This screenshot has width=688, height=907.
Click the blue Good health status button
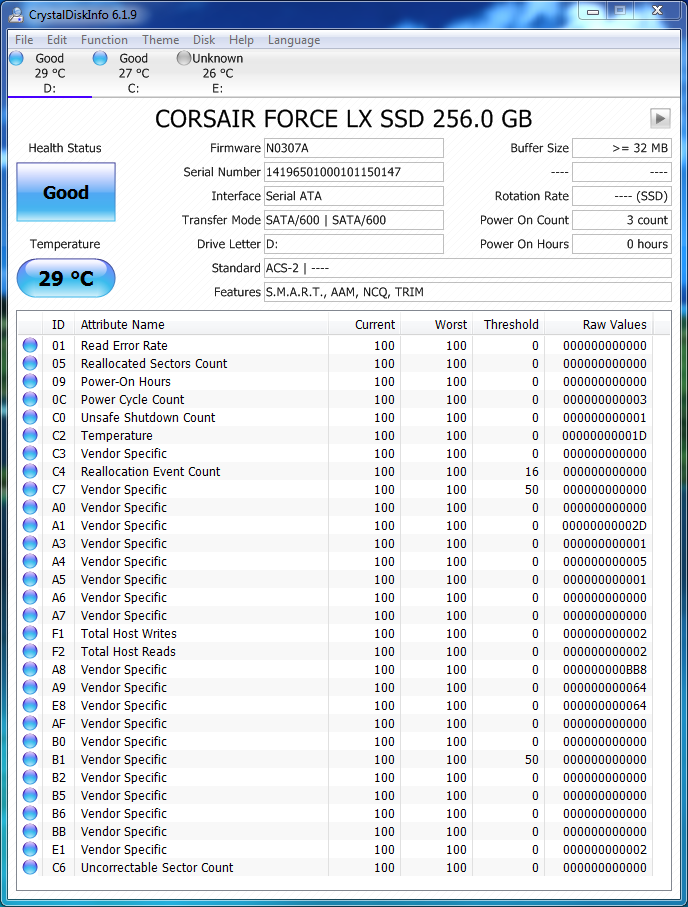(x=66, y=193)
